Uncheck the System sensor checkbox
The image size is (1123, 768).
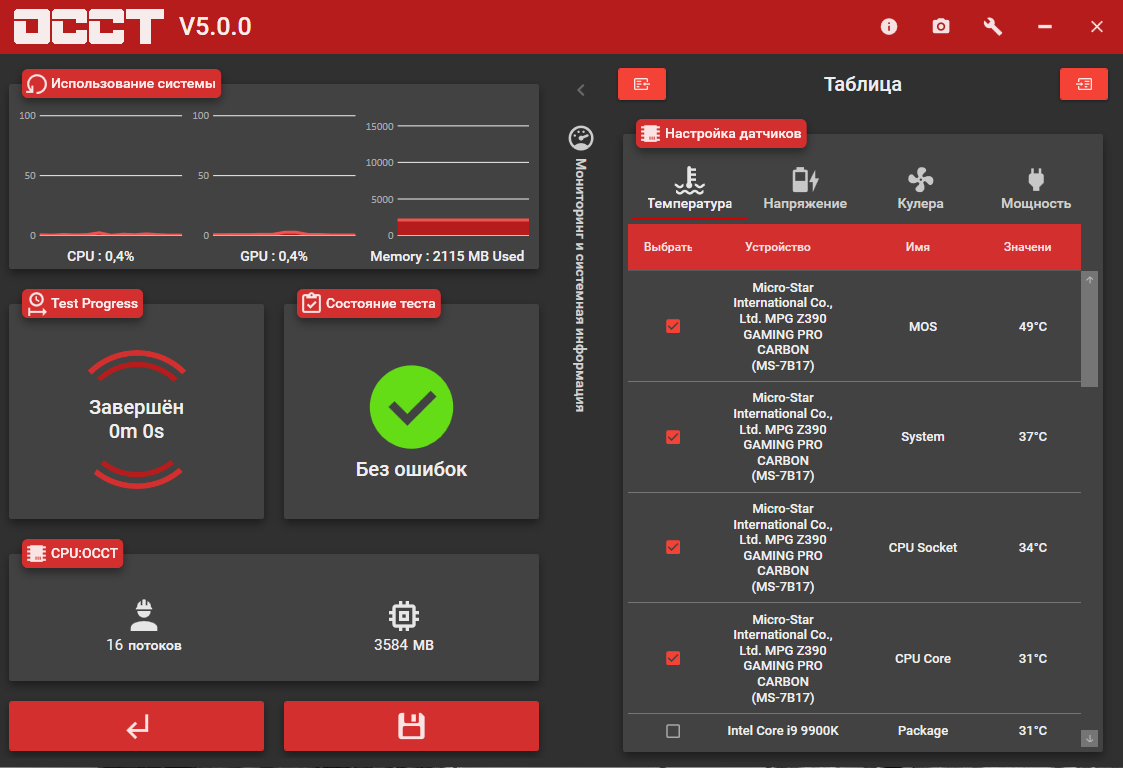(x=673, y=437)
